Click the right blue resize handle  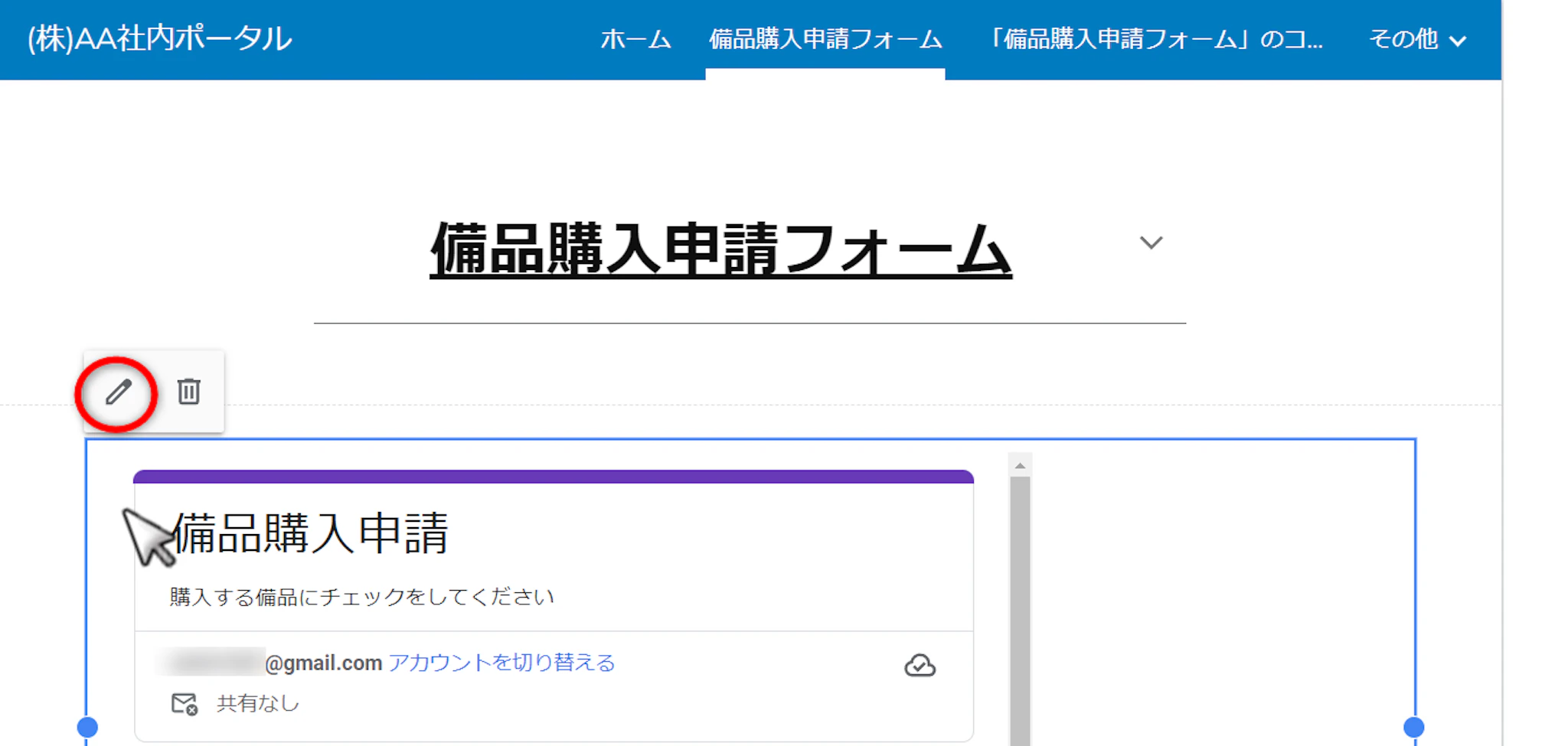point(1413,726)
